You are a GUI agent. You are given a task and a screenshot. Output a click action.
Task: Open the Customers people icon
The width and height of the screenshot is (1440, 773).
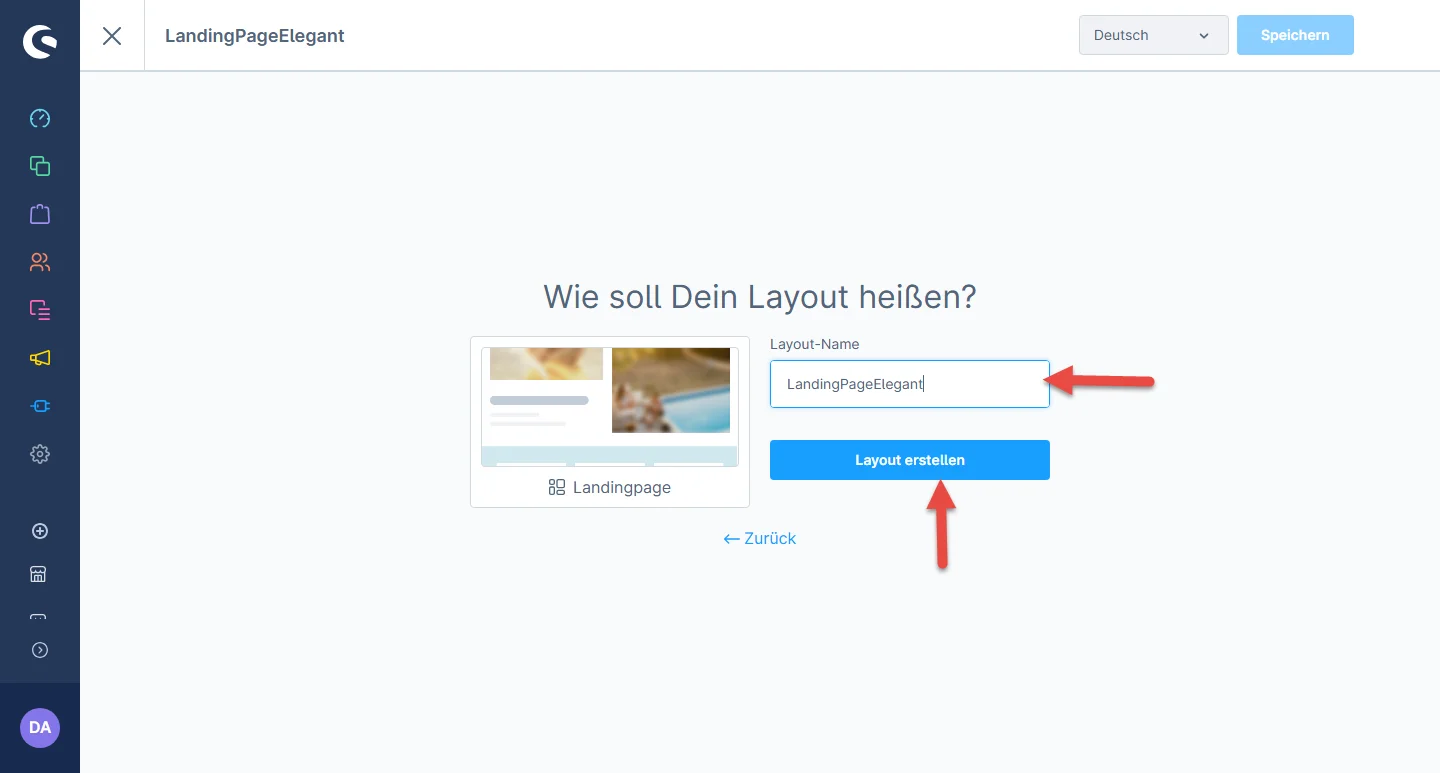[40, 262]
